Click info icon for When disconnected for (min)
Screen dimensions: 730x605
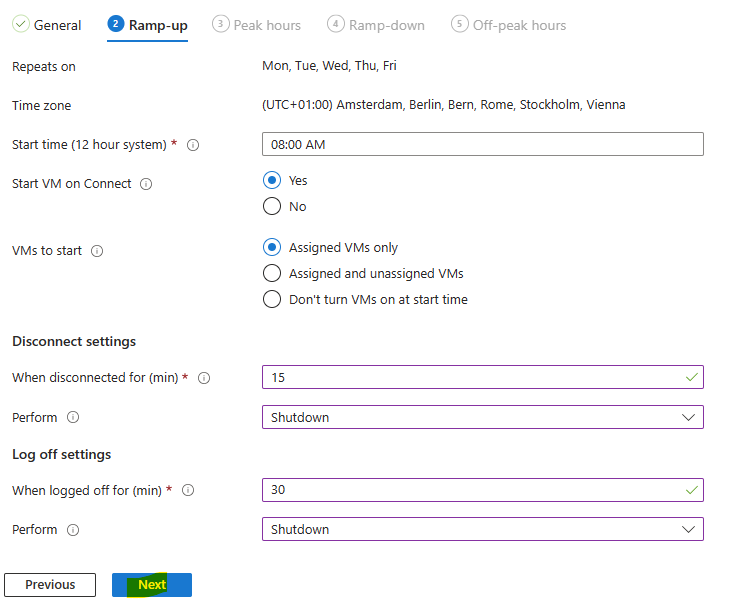click(204, 378)
